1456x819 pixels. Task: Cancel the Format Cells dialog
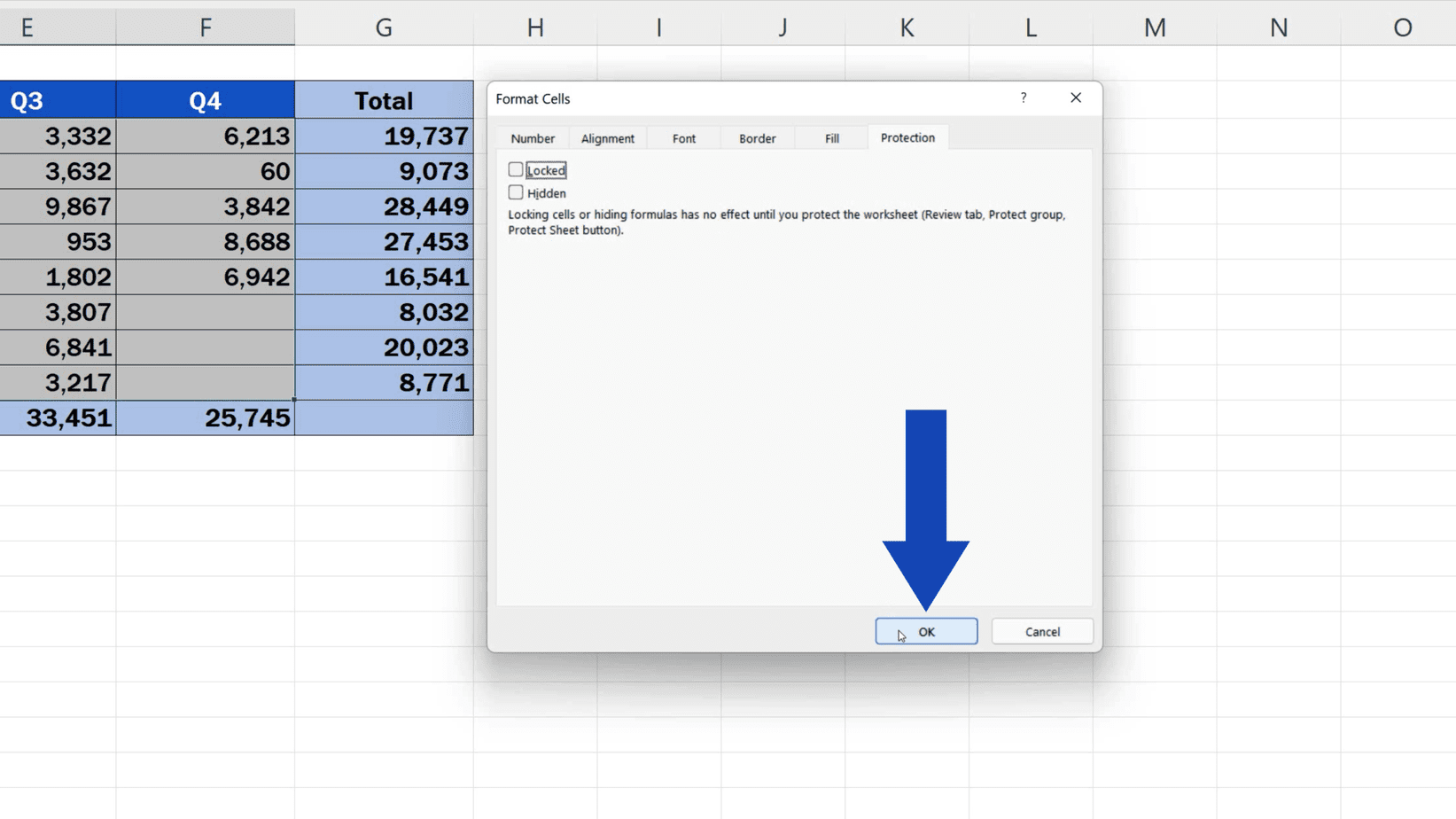point(1041,631)
